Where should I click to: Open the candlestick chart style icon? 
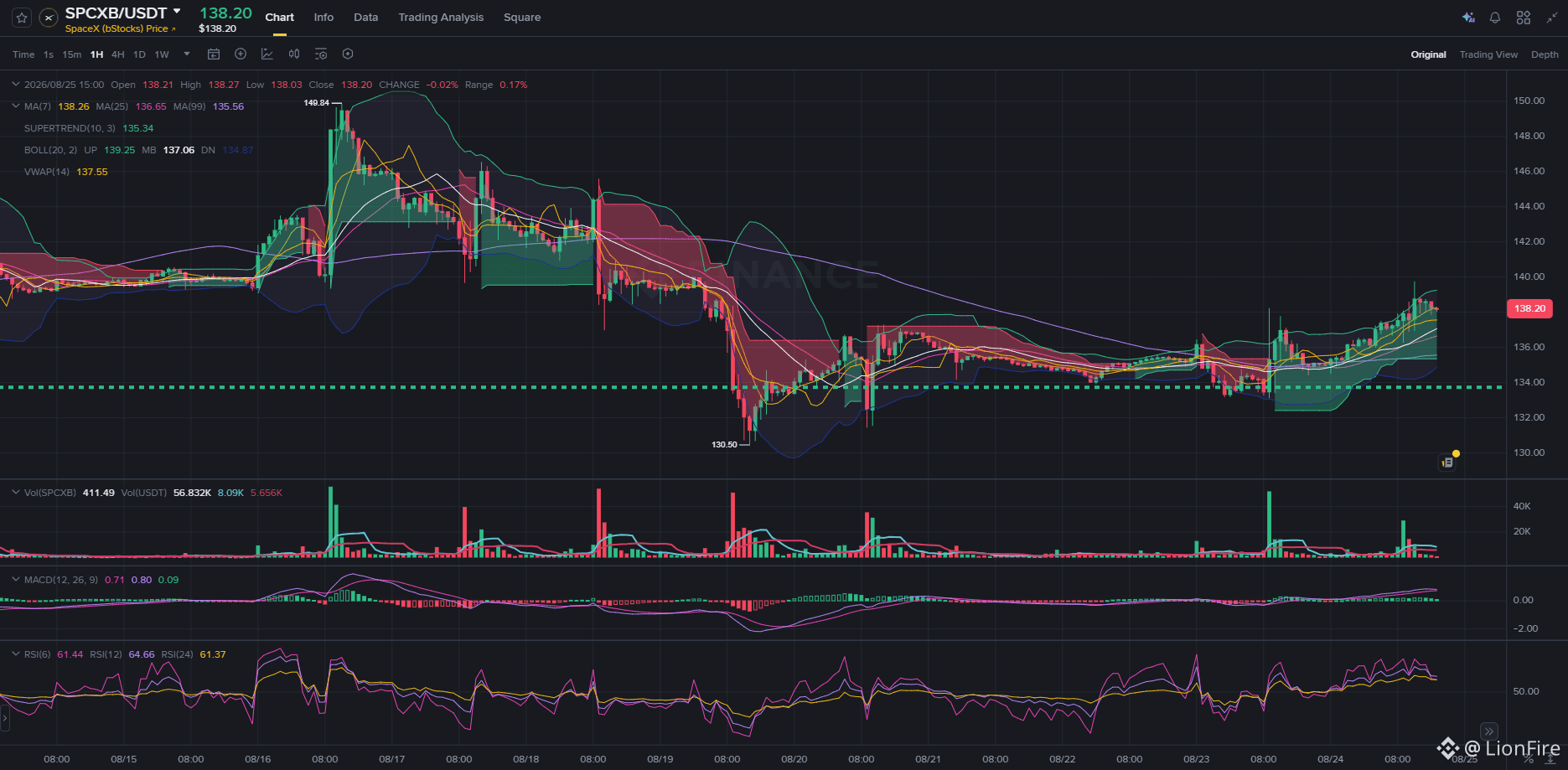pyautogui.click(x=294, y=54)
